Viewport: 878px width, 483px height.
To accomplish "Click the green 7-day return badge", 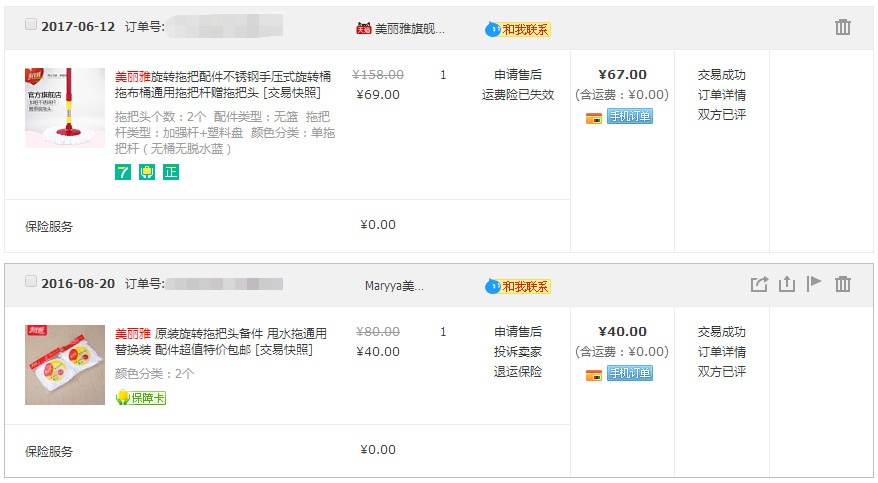I will pyautogui.click(x=123, y=172).
